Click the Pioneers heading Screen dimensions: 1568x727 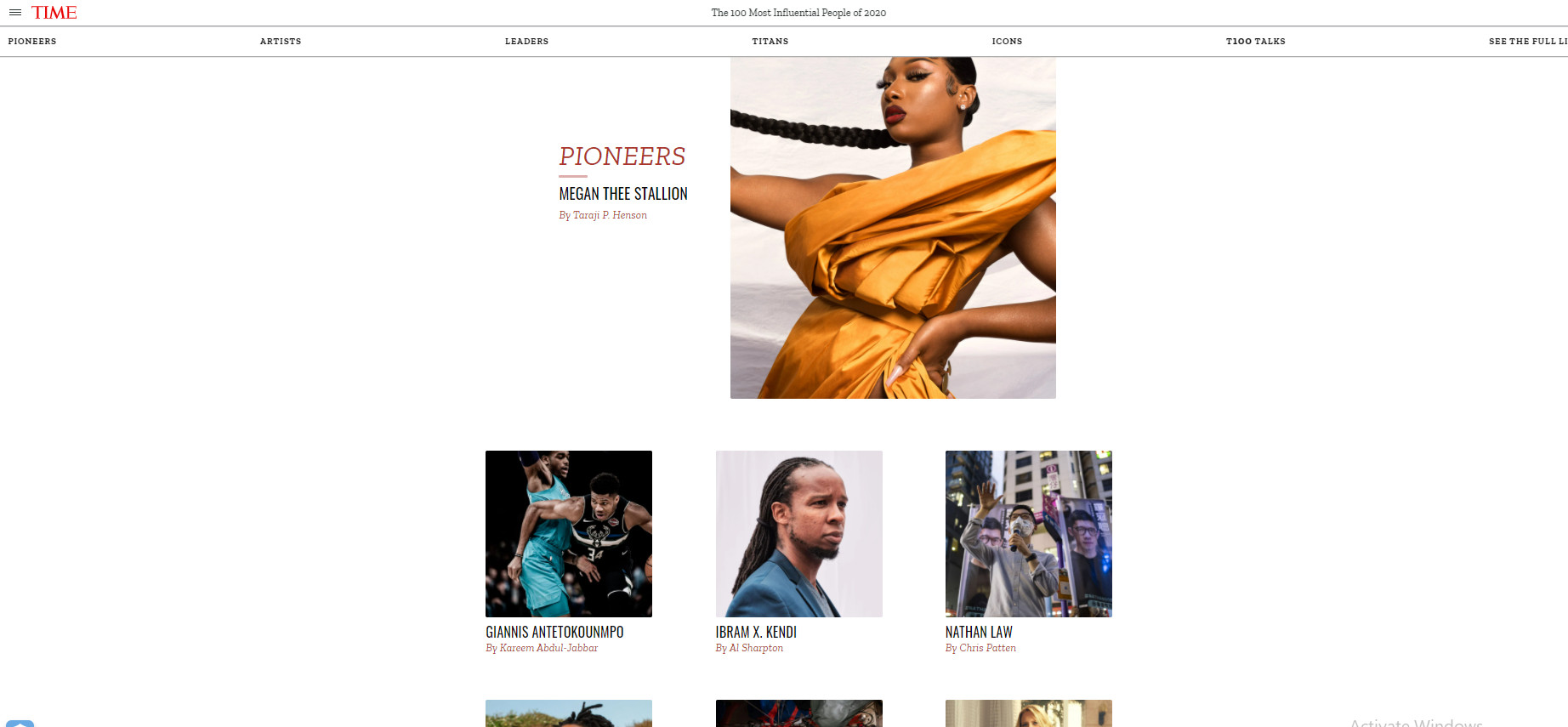point(622,156)
